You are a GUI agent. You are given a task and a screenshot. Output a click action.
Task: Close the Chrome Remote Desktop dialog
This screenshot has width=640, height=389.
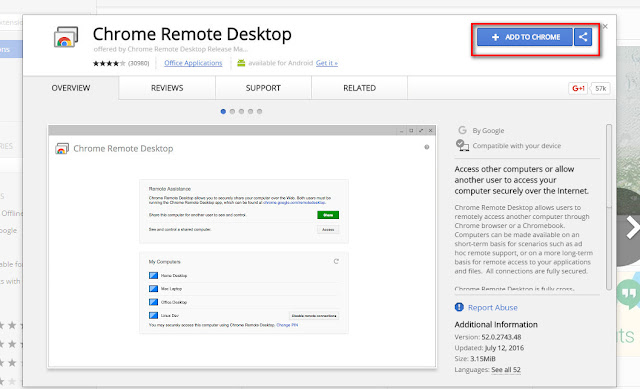pos(605,27)
